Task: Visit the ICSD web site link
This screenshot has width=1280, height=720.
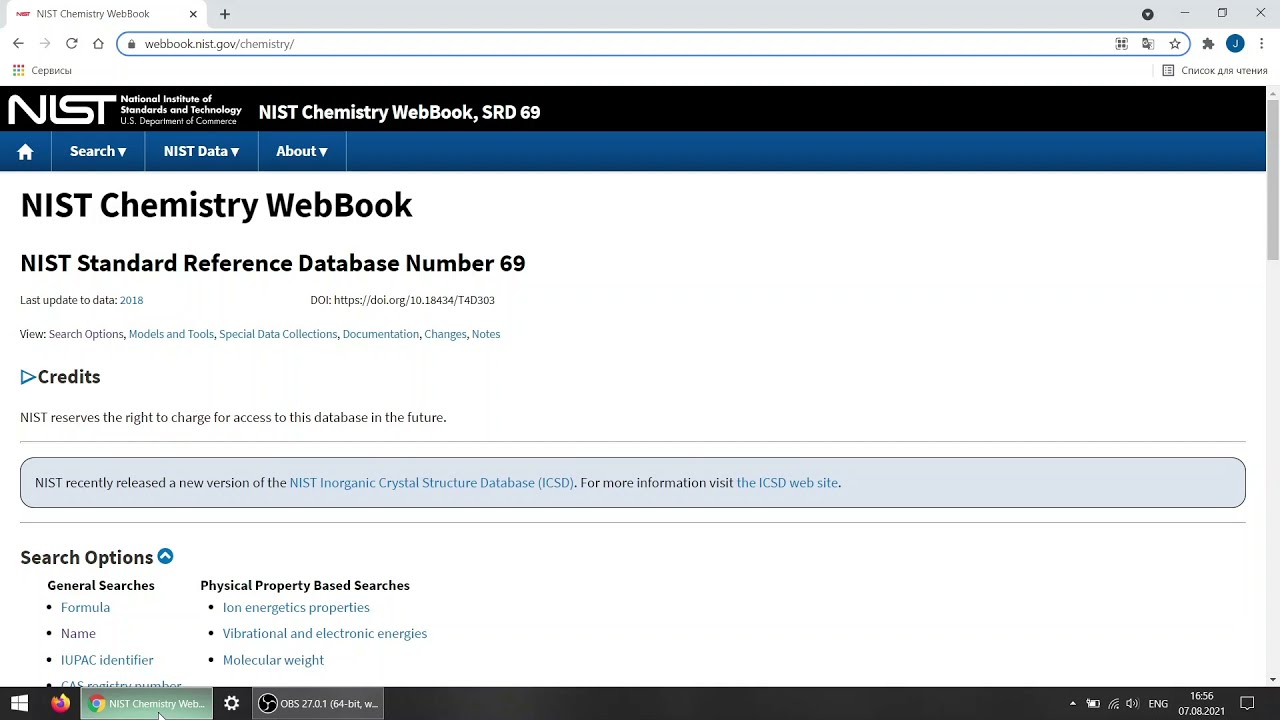Action: point(787,482)
